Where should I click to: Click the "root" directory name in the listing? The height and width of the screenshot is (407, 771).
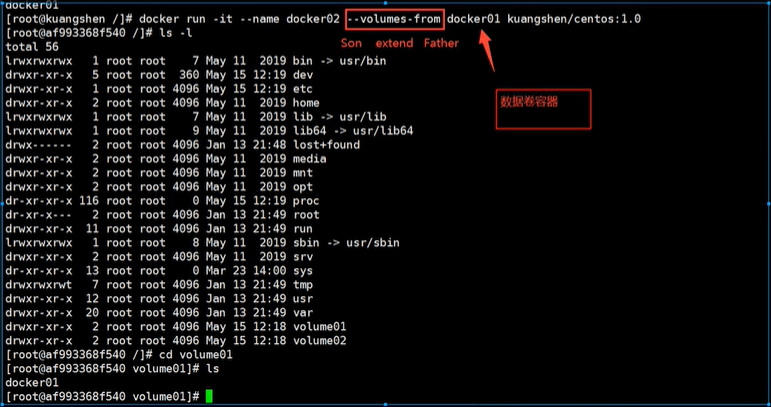coord(306,215)
